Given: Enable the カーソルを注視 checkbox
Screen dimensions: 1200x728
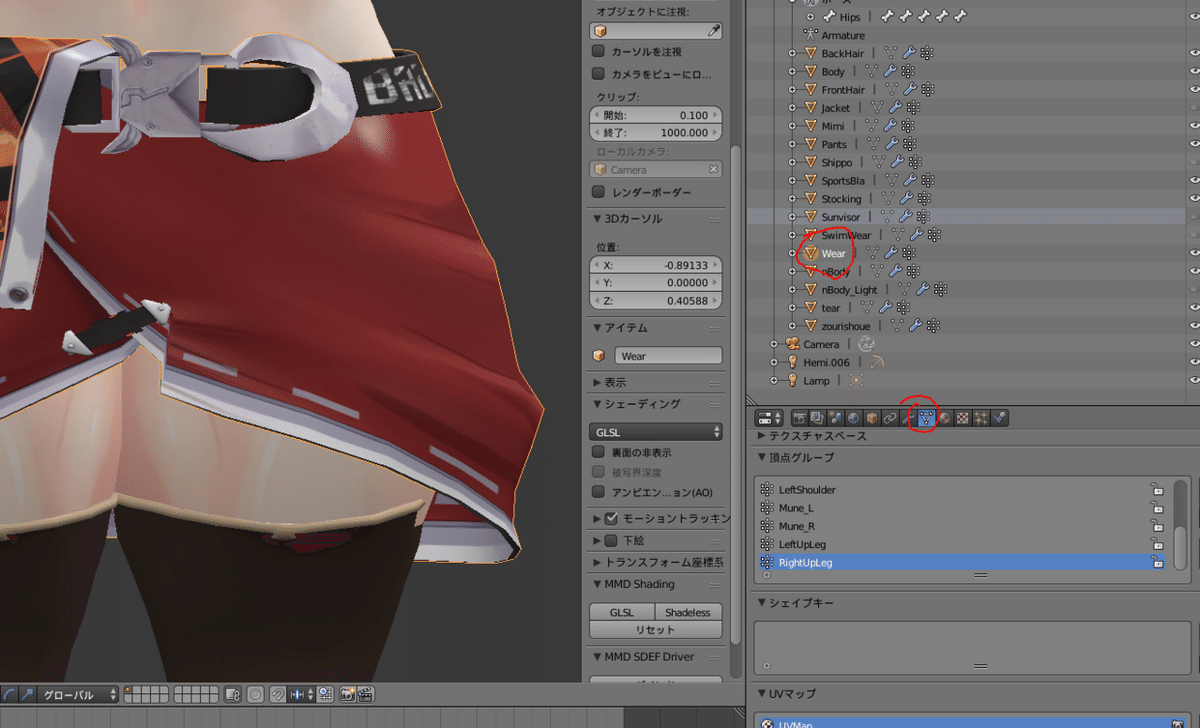Looking at the screenshot, I should pyautogui.click(x=599, y=51).
